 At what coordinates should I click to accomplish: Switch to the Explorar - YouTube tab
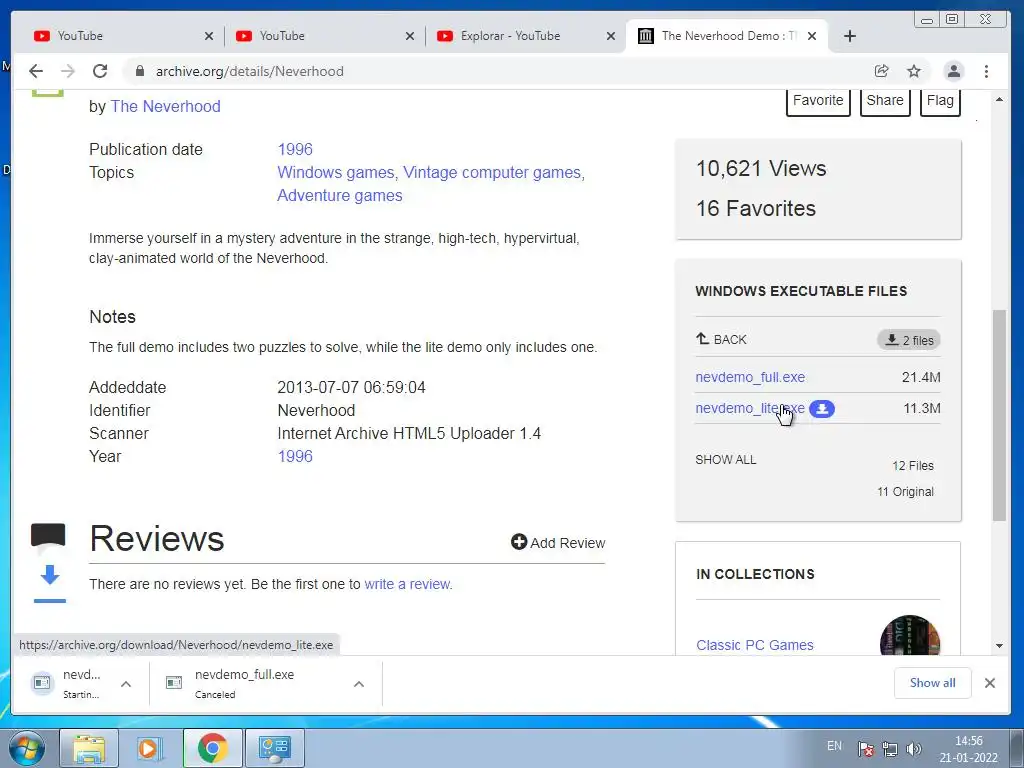point(526,36)
